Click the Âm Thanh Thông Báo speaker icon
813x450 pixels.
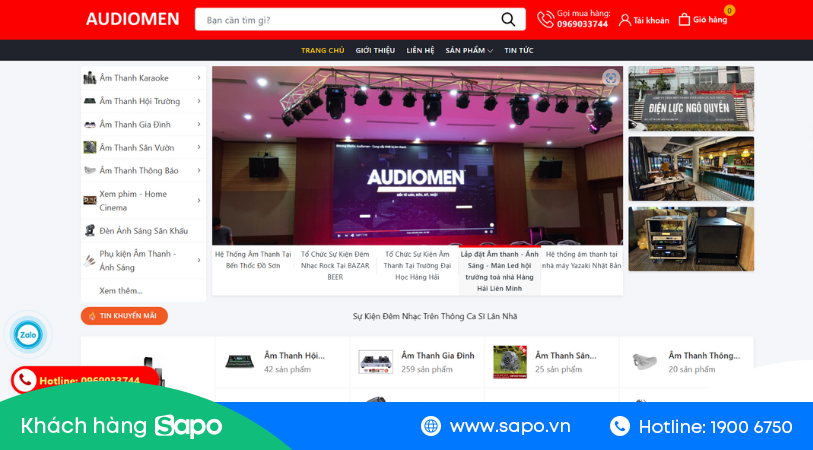[x=90, y=170]
